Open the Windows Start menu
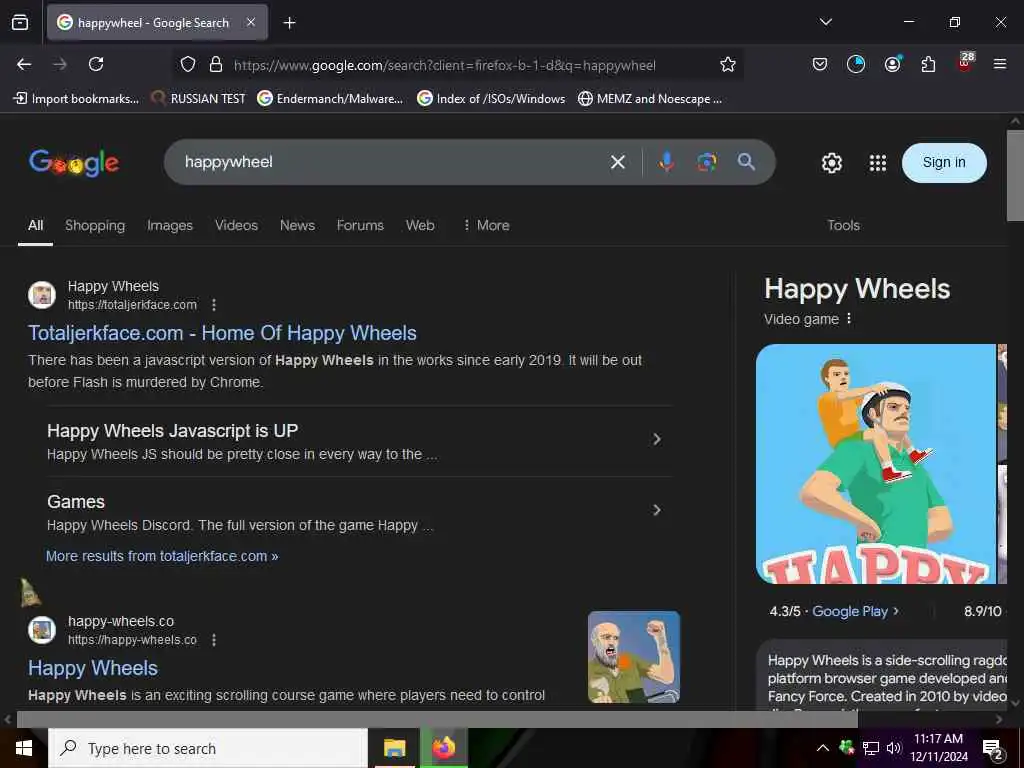This screenshot has height=768, width=1024. coord(24,748)
